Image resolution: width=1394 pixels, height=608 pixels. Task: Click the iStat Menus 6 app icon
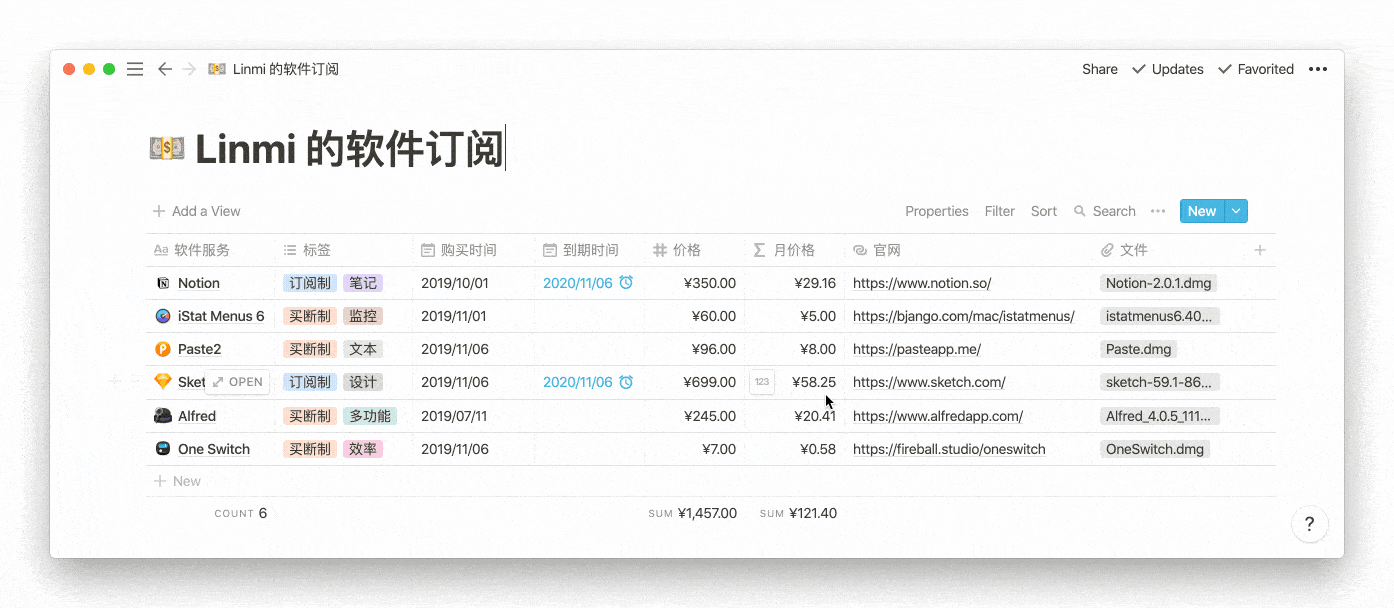(163, 316)
